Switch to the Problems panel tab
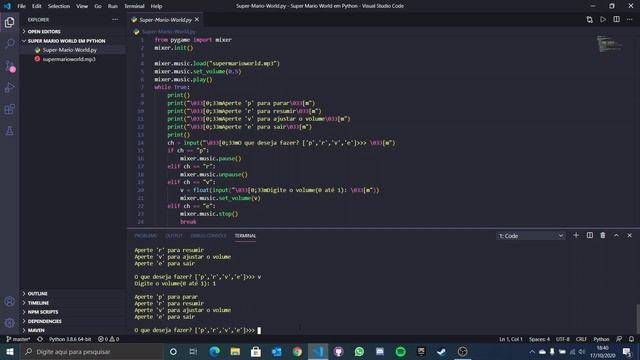This screenshot has width=640, height=360. [146, 236]
